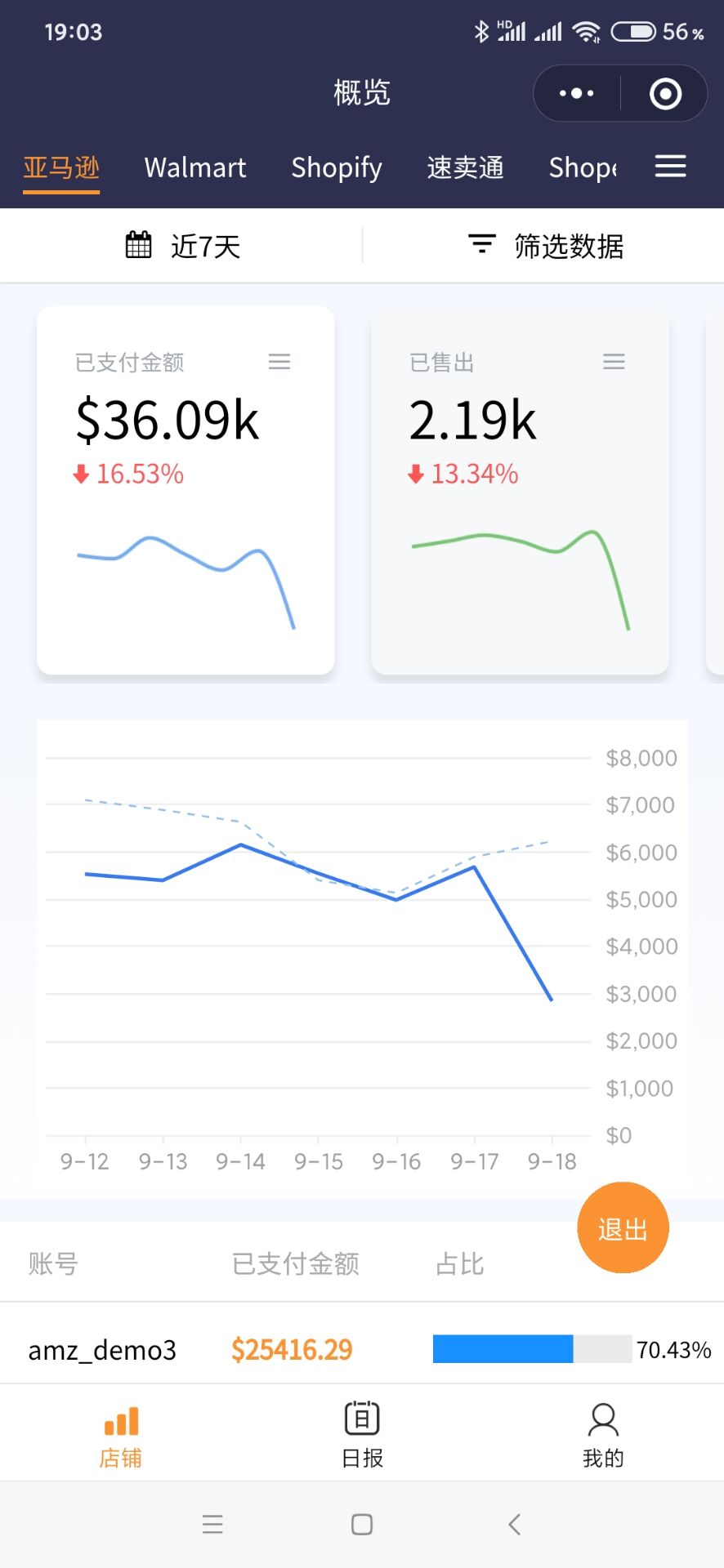This screenshot has height=1568, width=724.
Task: Open the 已售出 card menu icon
Action: 614,362
